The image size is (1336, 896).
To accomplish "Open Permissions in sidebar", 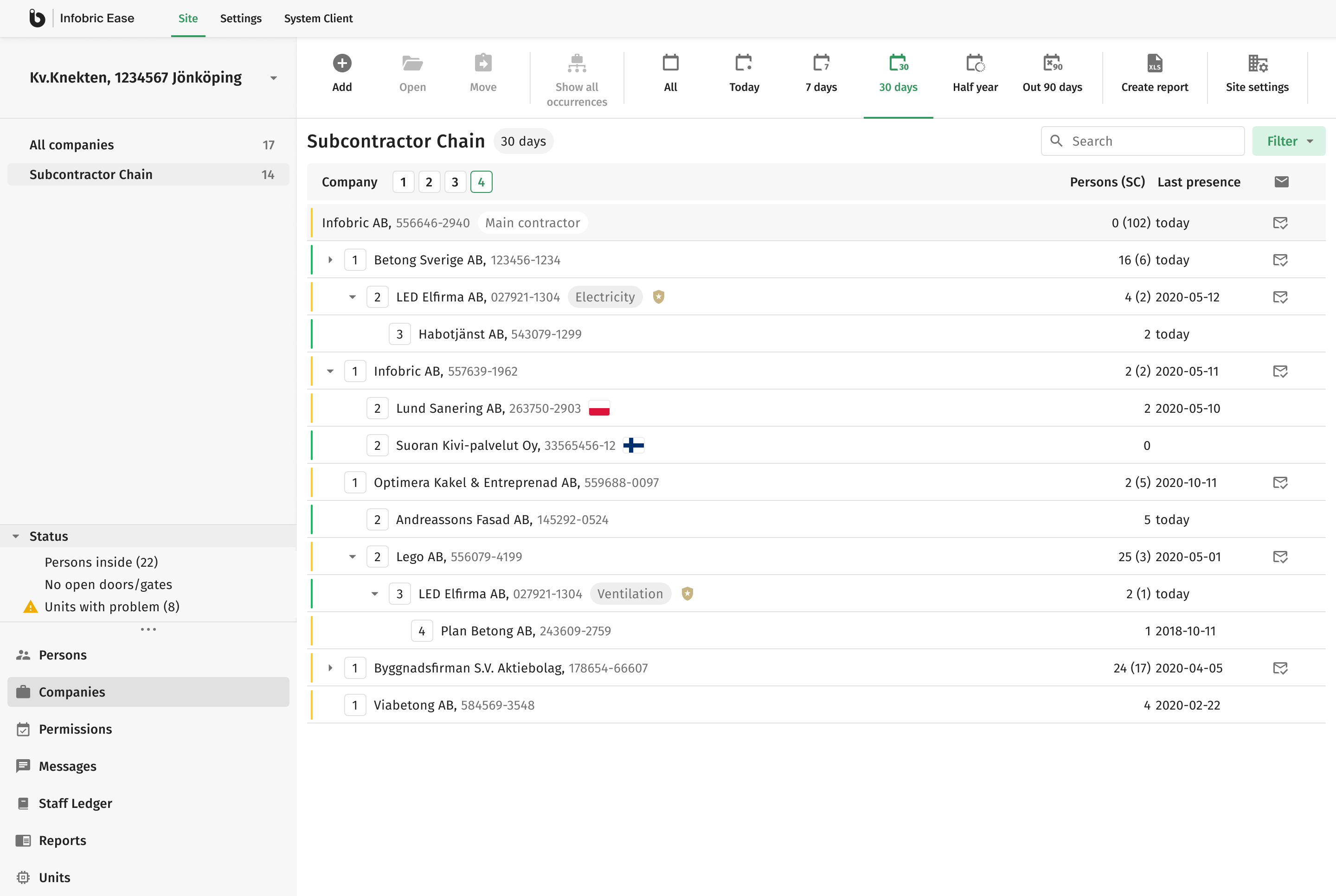I will tap(148, 729).
